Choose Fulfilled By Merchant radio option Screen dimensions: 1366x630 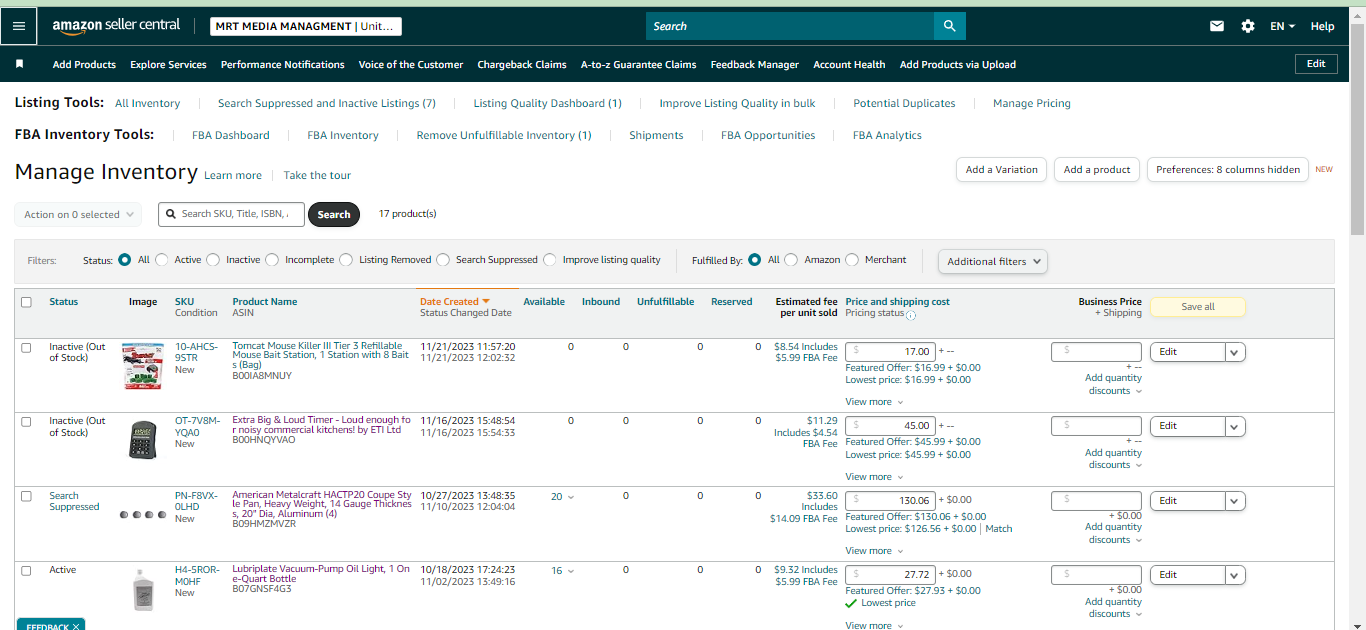point(852,260)
